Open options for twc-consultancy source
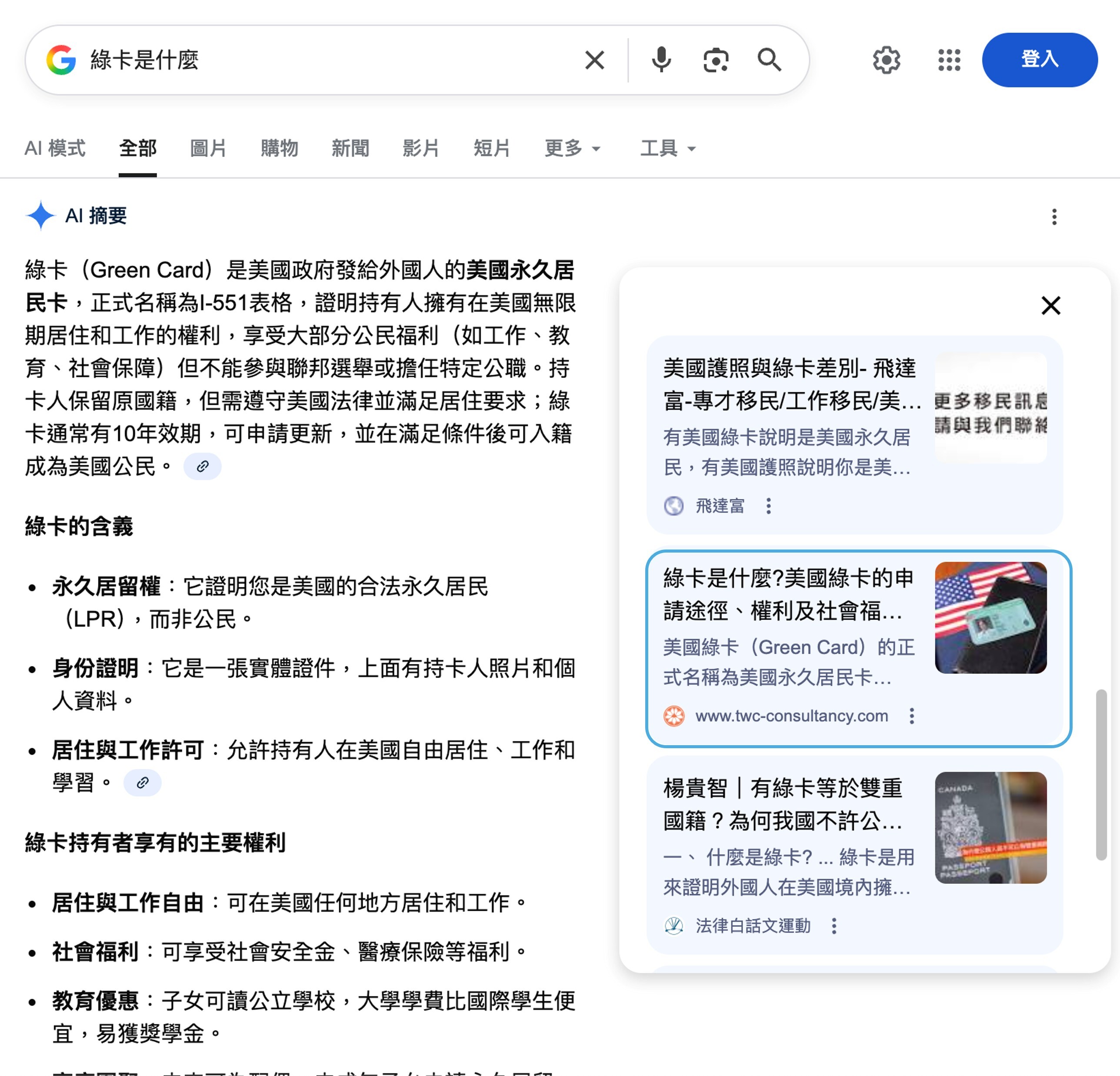The height and width of the screenshot is (1076, 1120). point(911,716)
